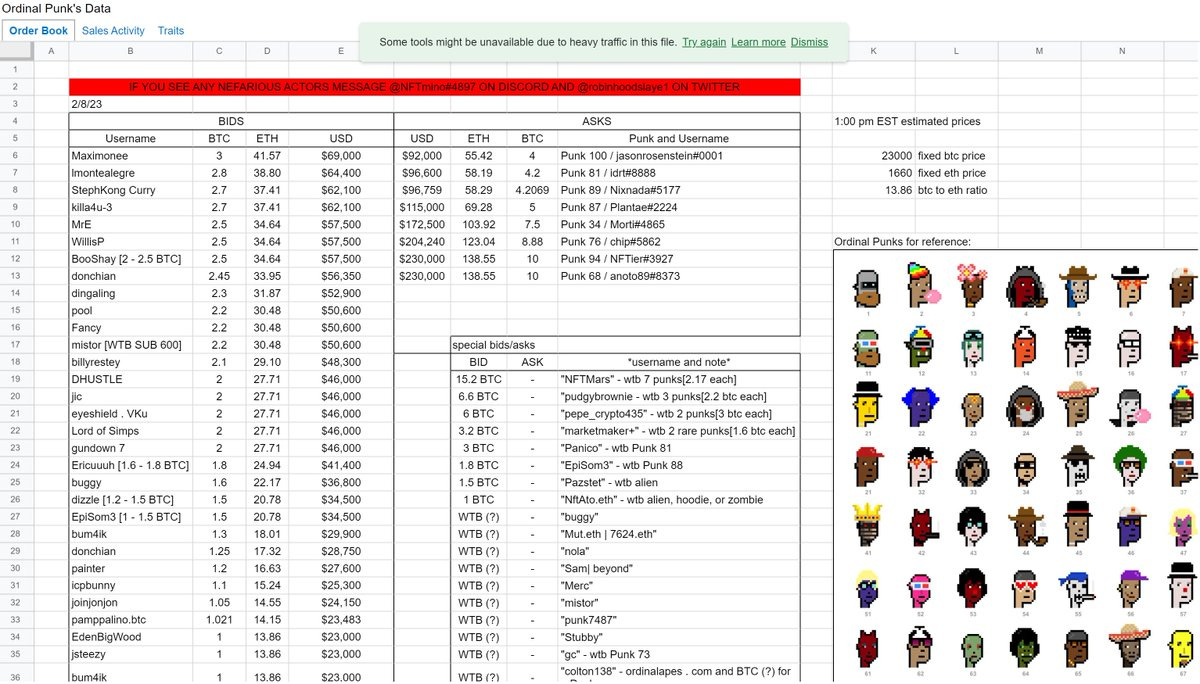Click the 13.86 btc to eth ratio value
1200x684 pixels.
click(x=874, y=190)
